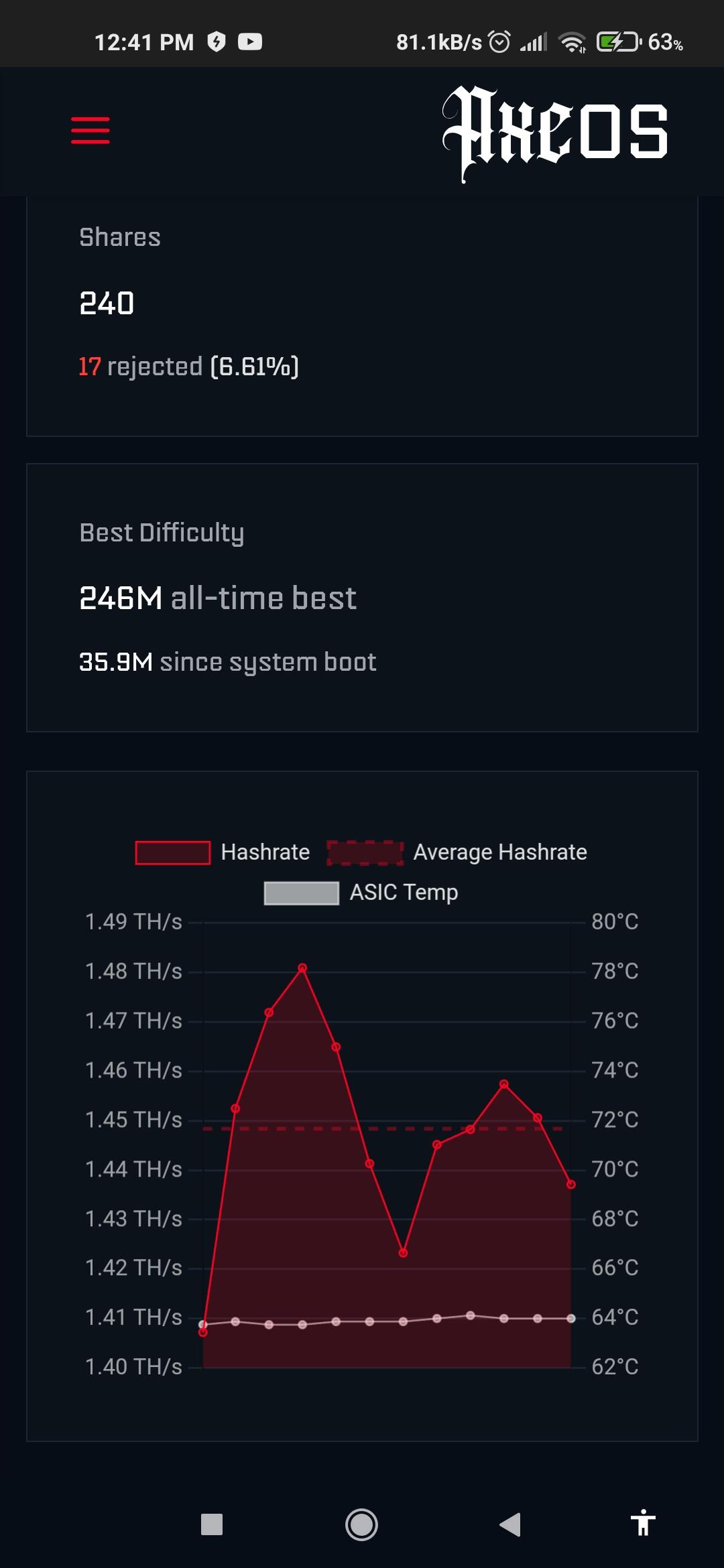Tap the 1.43 TH/s axis label
Viewport: 724px width, 1568px height.
point(133,1219)
